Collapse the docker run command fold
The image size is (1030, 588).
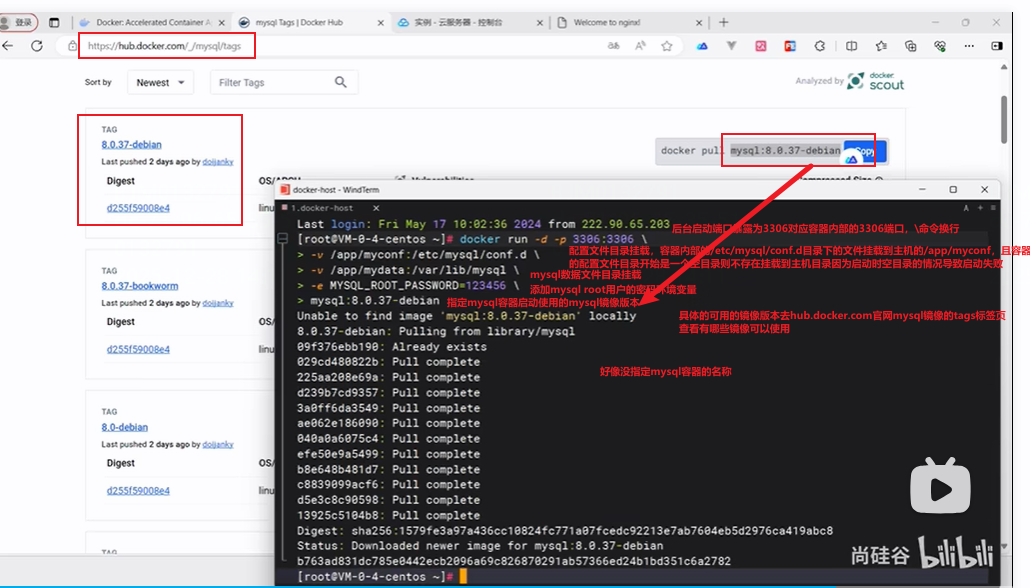coord(283,239)
